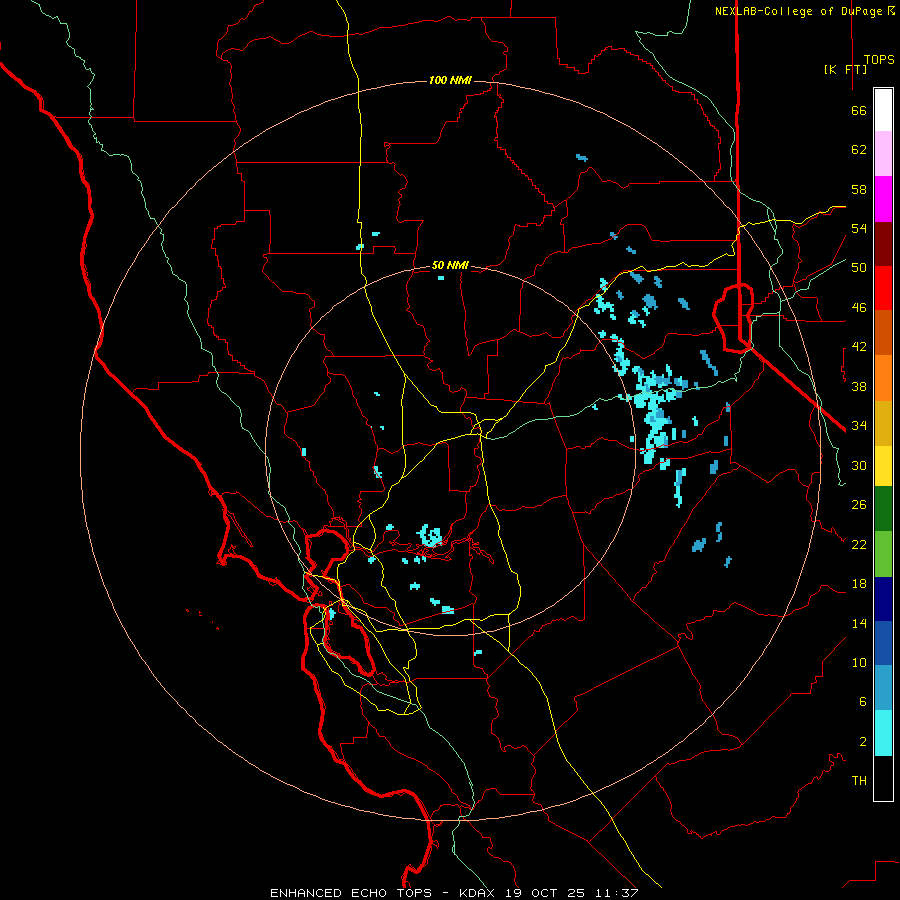
Task: Pick the cyan legend swatch
Action: (883, 733)
